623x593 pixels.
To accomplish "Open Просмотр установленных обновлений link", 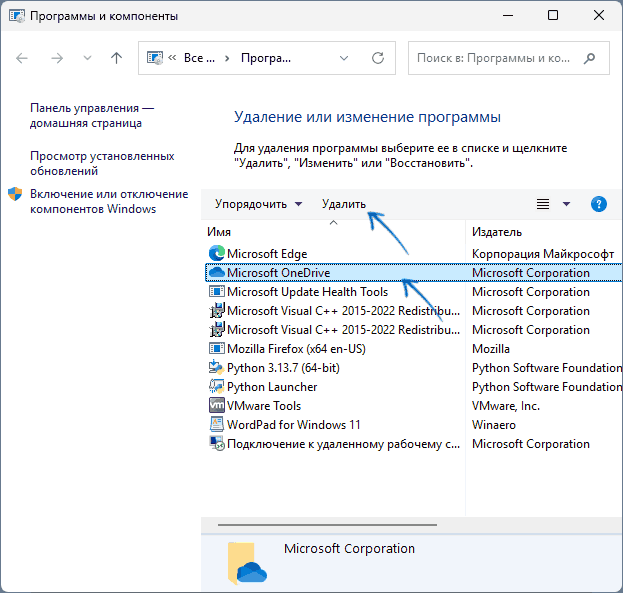I will pos(101,164).
